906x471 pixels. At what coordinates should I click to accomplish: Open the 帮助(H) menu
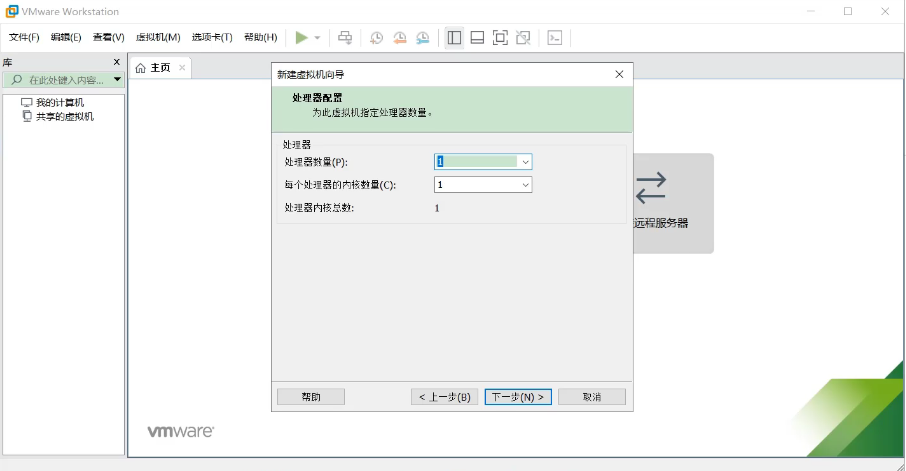tap(261, 38)
